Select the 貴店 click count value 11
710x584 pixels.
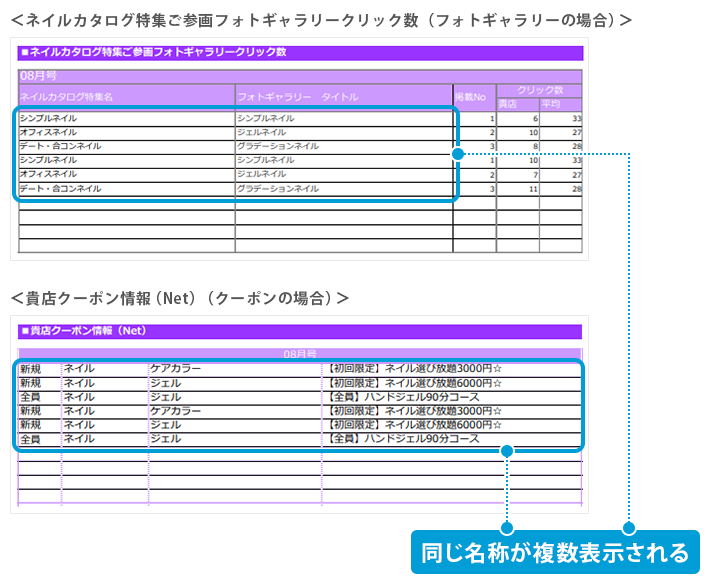click(x=533, y=188)
